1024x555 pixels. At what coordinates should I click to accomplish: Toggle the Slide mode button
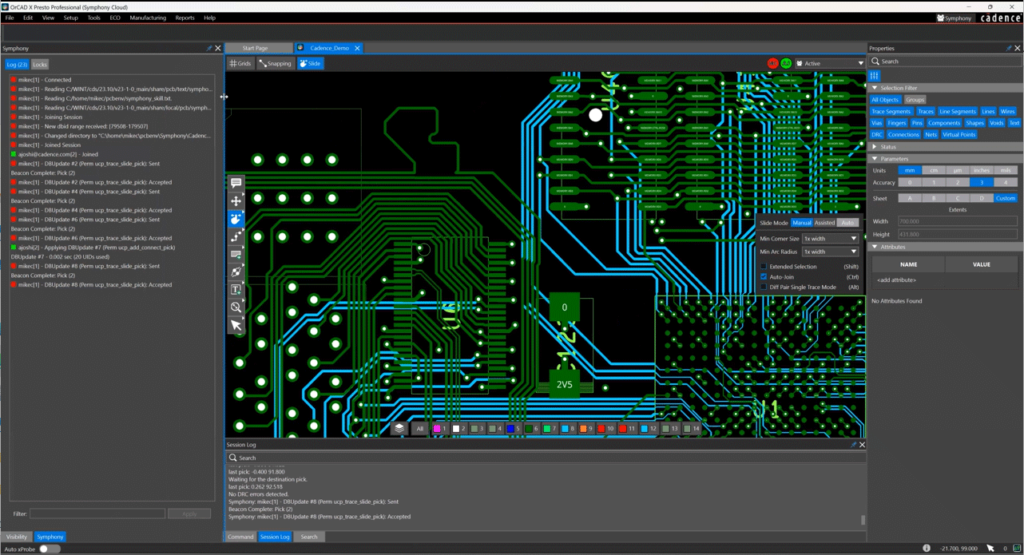[x=310, y=63]
